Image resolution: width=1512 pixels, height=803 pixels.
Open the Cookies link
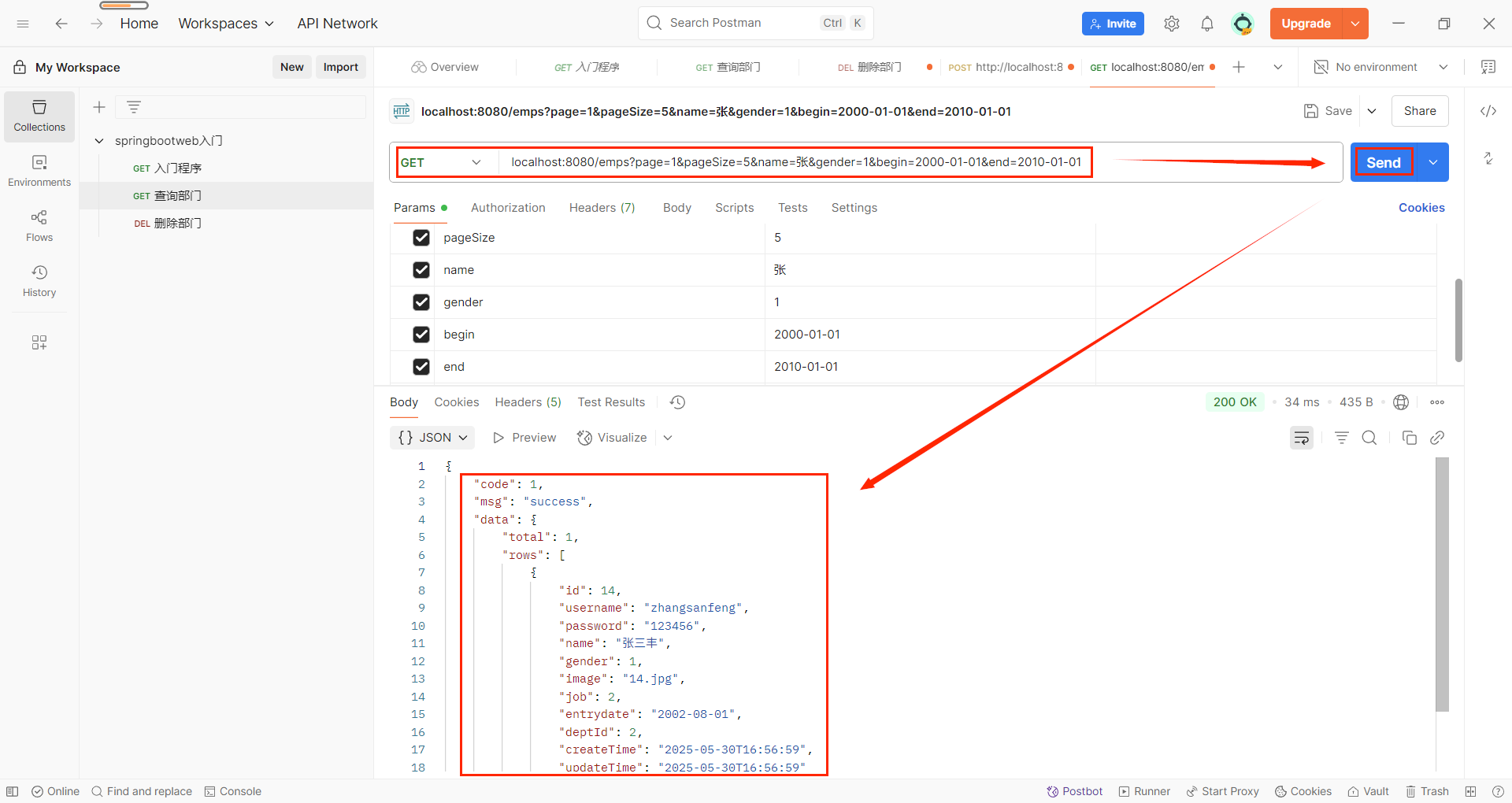[1421, 208]
